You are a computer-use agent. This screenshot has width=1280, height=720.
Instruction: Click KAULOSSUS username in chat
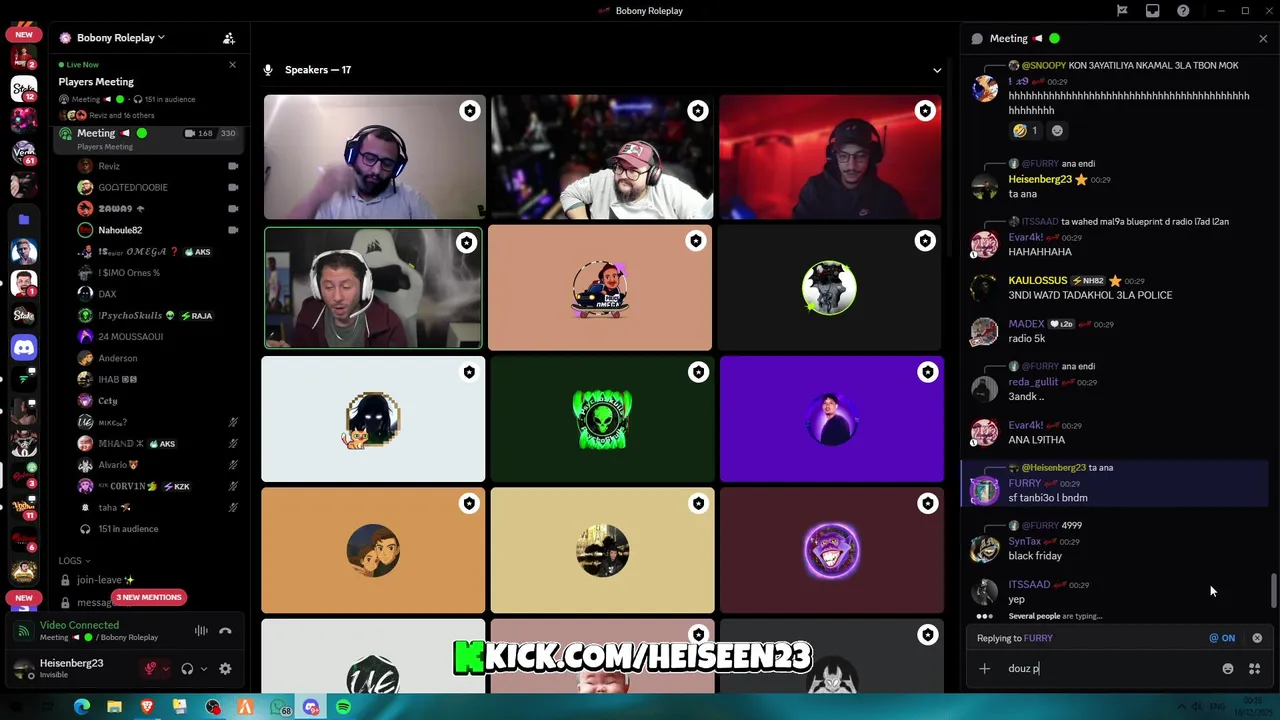coord(1038,281)
